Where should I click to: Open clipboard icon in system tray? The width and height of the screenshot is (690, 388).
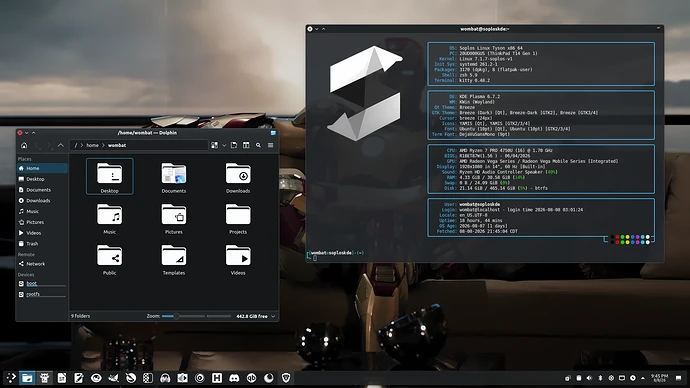pyautogui.click(x=579, y=378)
